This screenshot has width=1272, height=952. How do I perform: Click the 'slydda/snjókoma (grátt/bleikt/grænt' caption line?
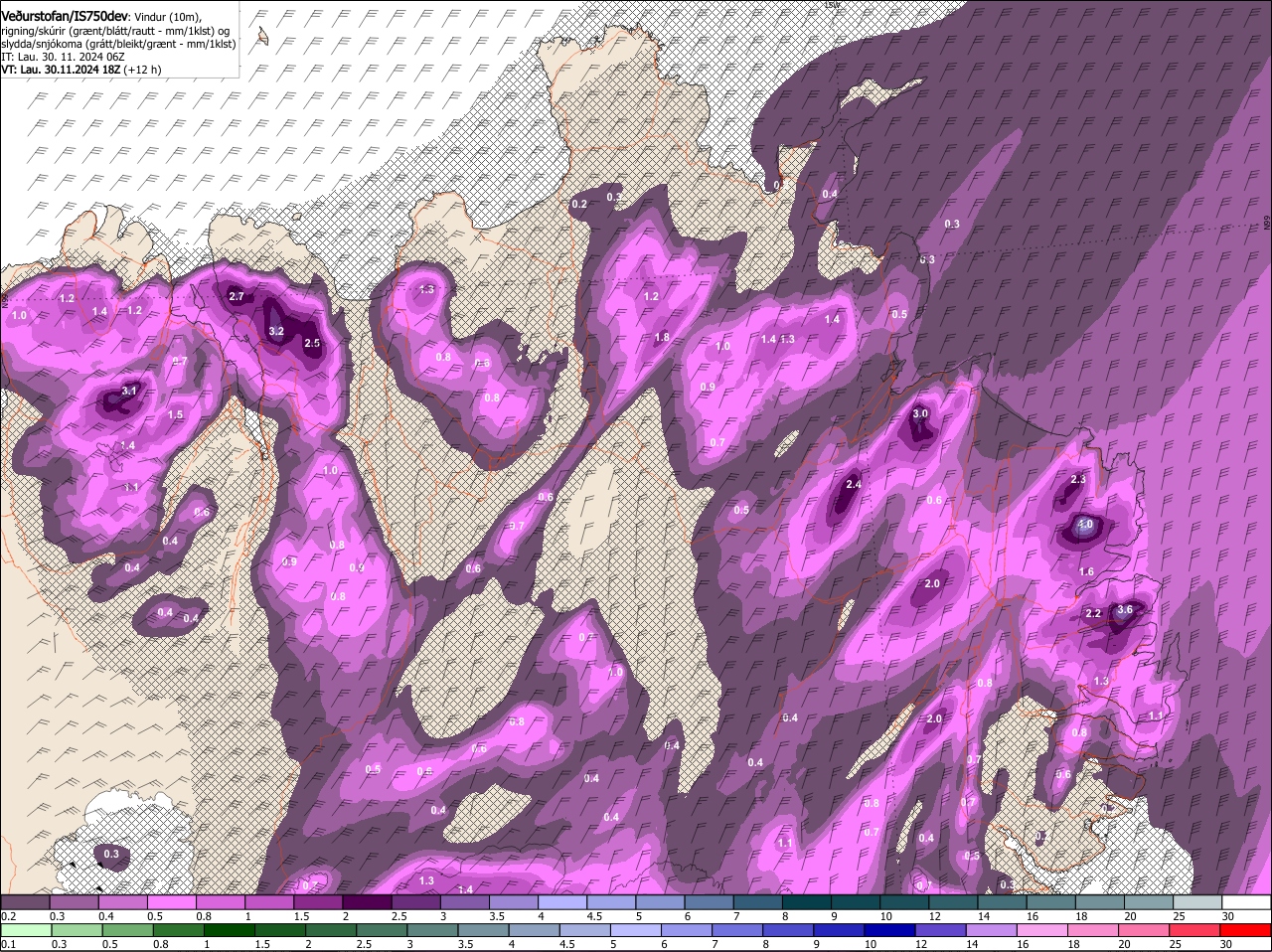[118, 44]
